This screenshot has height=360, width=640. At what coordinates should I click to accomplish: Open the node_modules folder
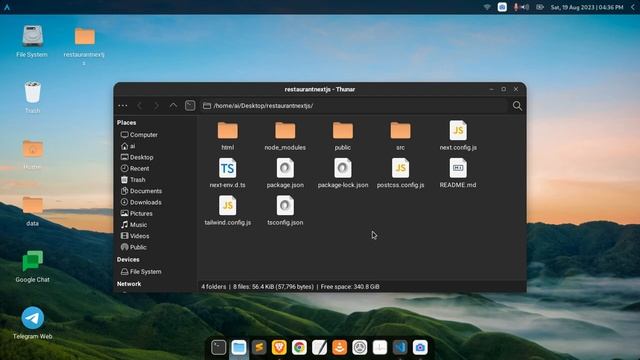(285, 136)
